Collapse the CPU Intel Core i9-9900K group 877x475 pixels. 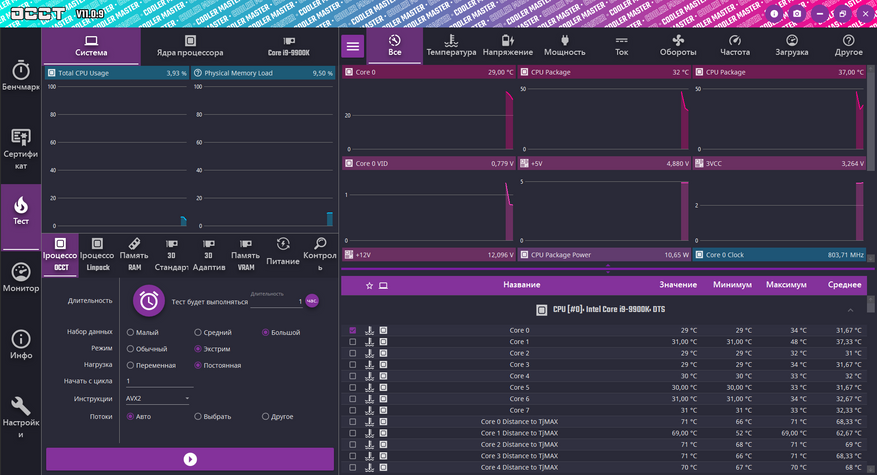click(850, 310)
